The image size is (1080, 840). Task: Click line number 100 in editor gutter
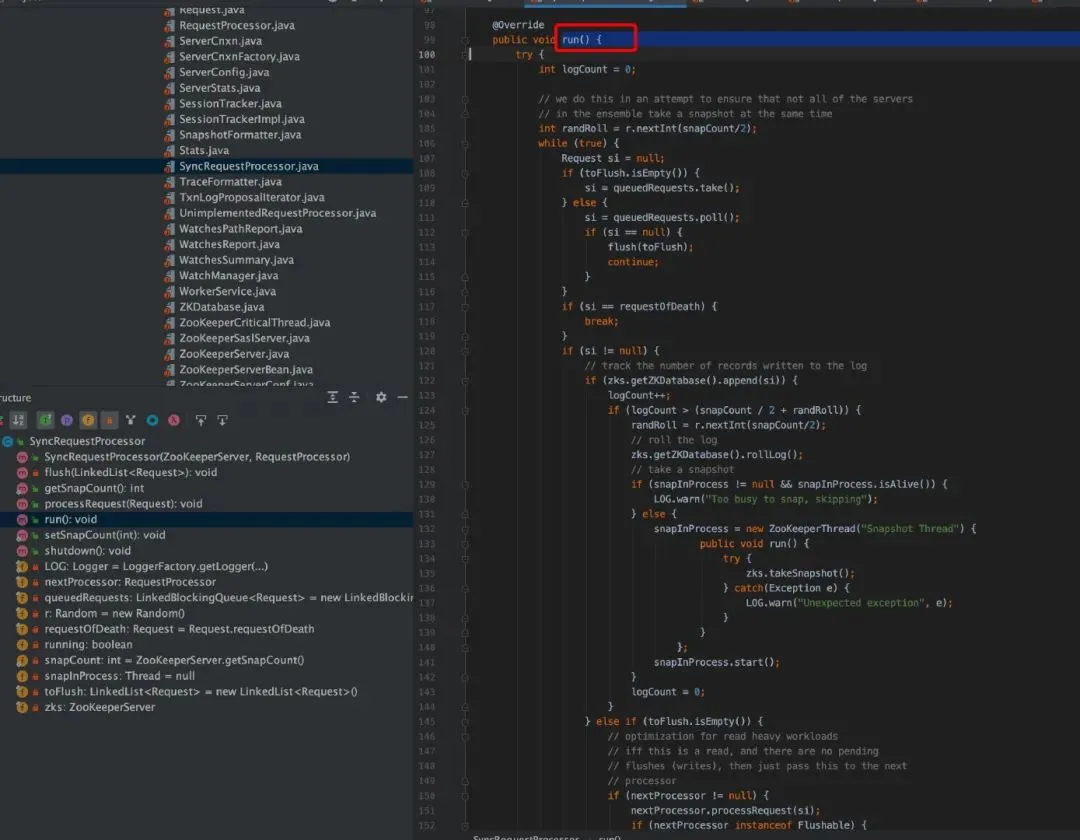pos(426,54)
